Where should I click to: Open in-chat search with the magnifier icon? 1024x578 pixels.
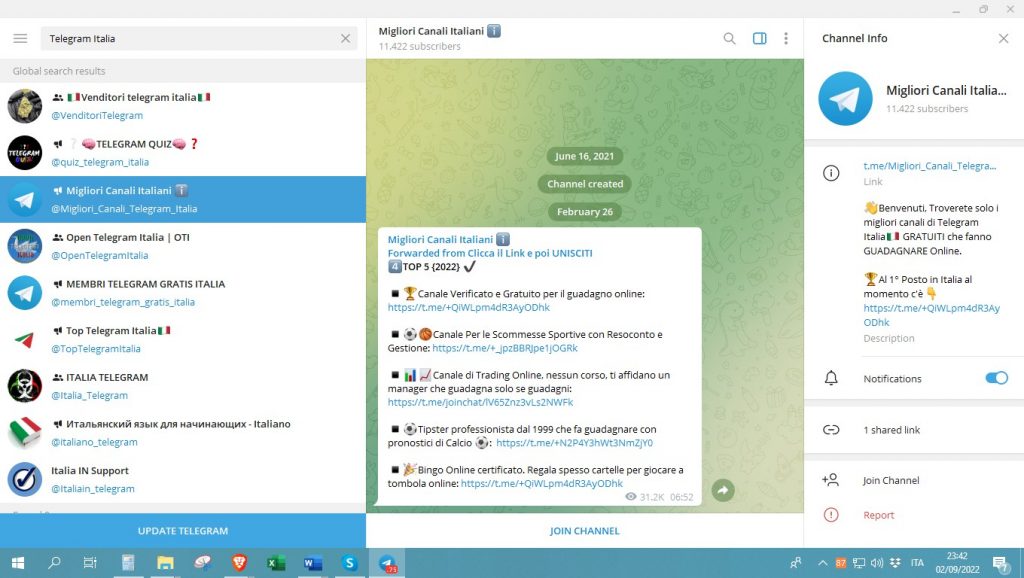729,38
